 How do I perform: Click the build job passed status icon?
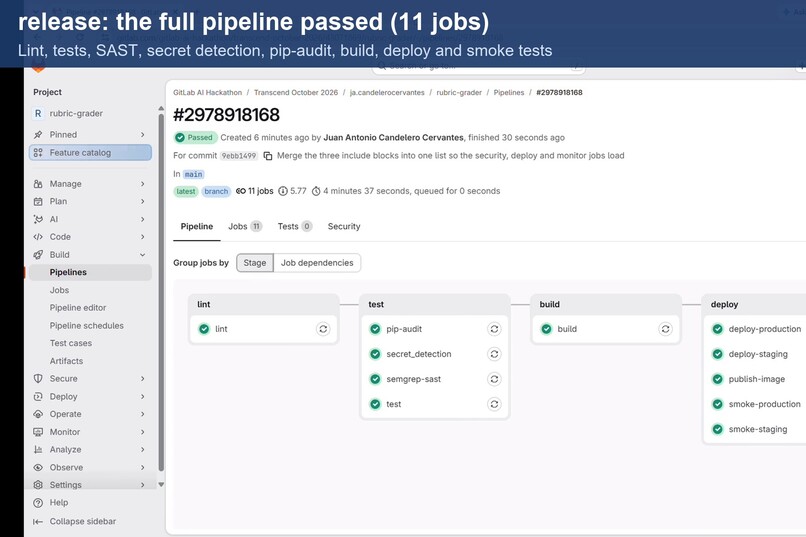tap(546, 329)
